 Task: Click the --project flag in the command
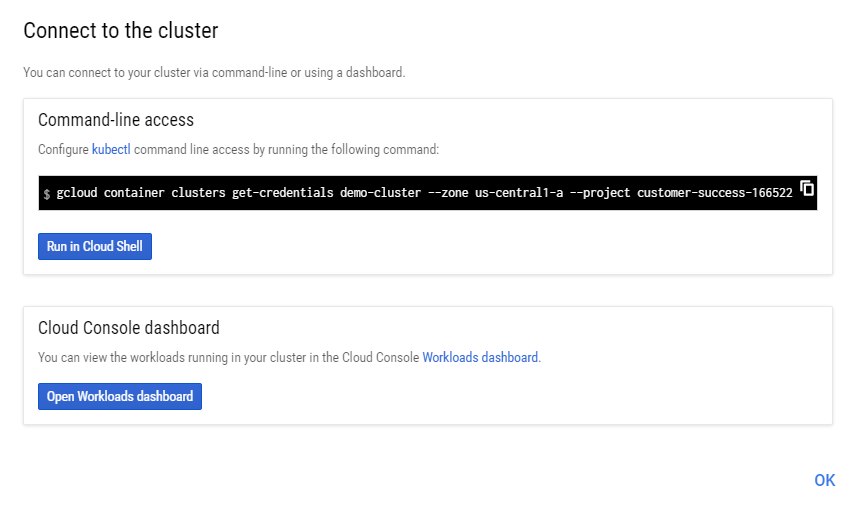click(x=599, y=192)
